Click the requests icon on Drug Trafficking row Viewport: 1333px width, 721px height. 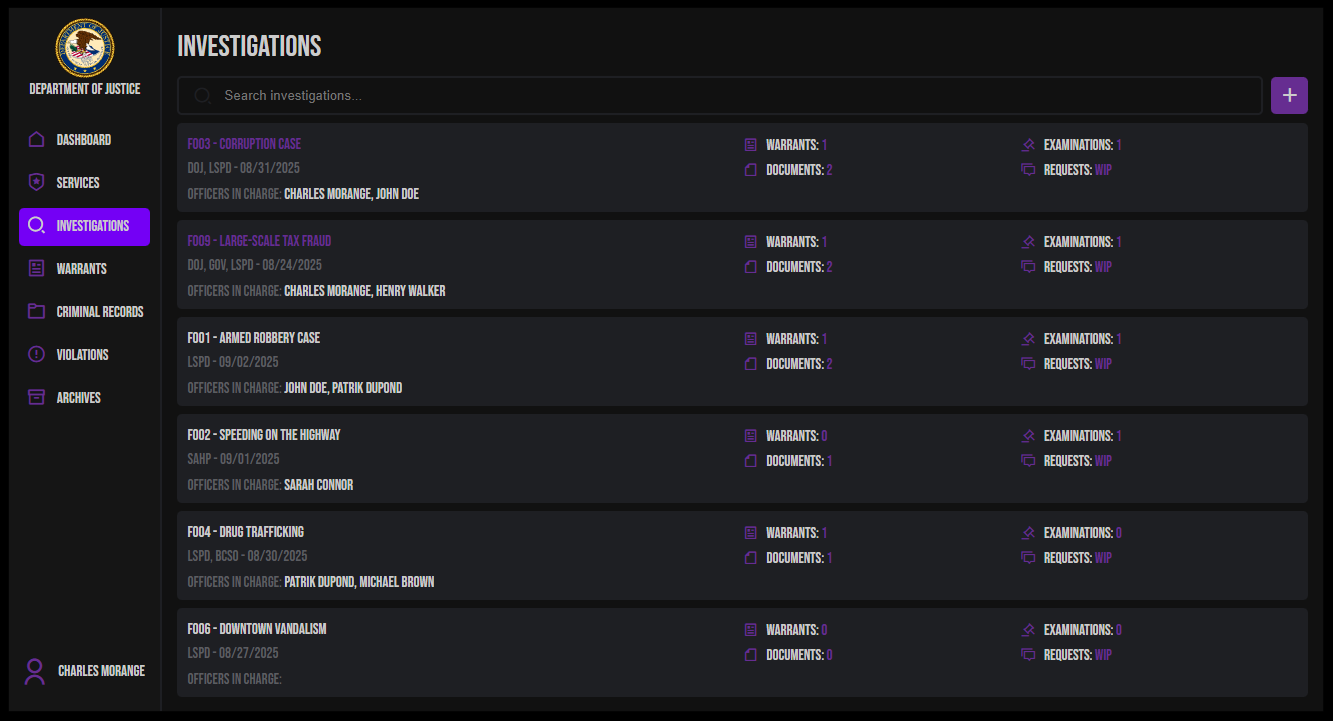pyautogui.click(x=1028, y=557)
